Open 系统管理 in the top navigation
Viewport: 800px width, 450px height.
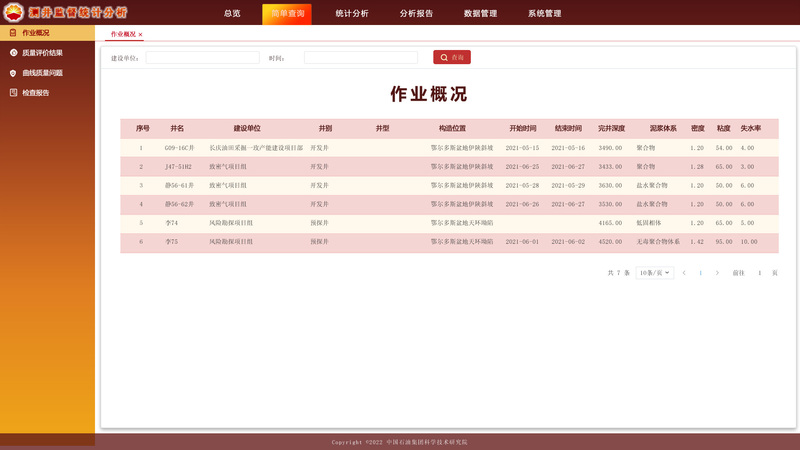[x=545, y=14]
